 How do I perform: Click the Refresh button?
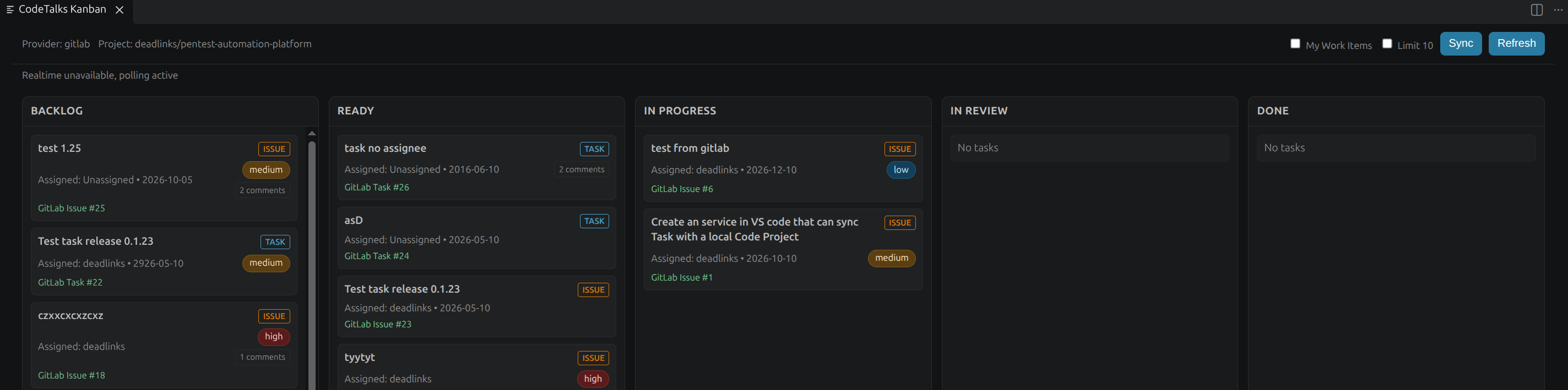pyautogui.click(x=1516, y=44)
